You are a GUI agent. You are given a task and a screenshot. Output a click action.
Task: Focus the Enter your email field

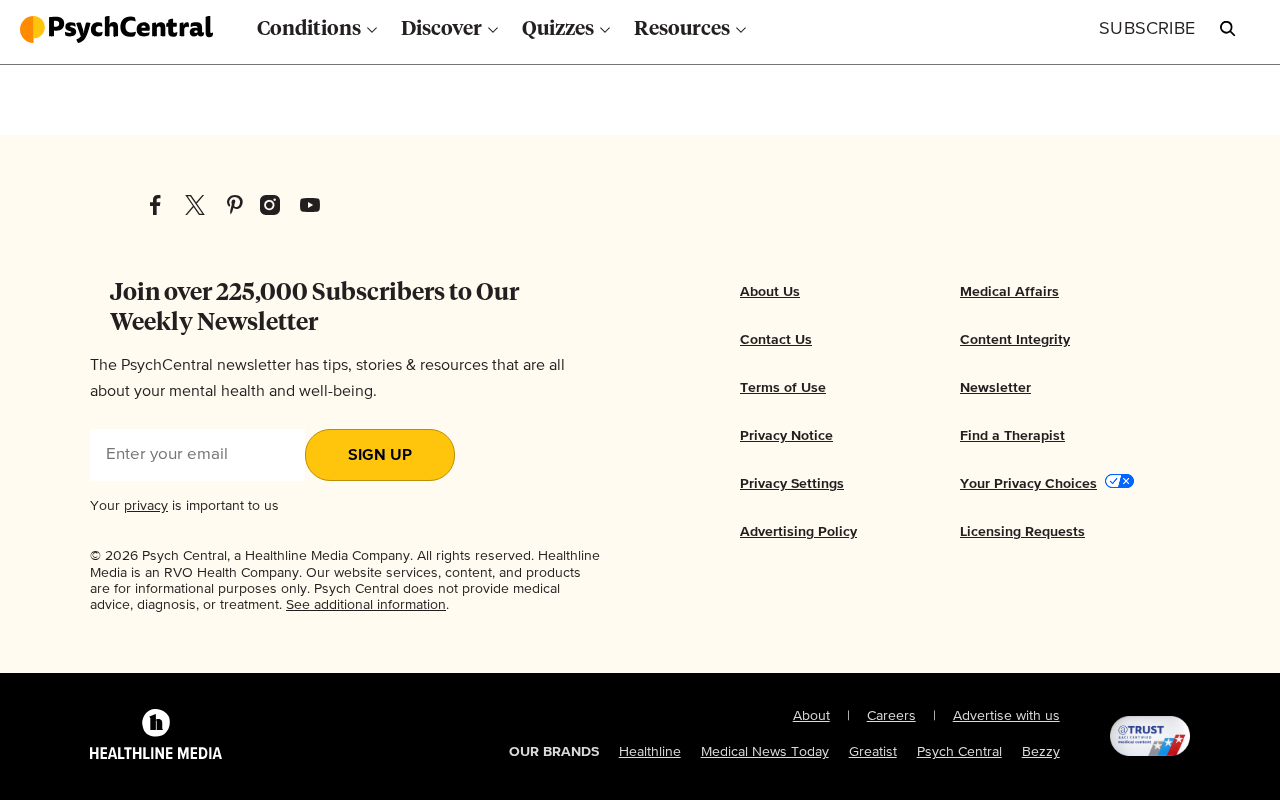pos(197,455)
